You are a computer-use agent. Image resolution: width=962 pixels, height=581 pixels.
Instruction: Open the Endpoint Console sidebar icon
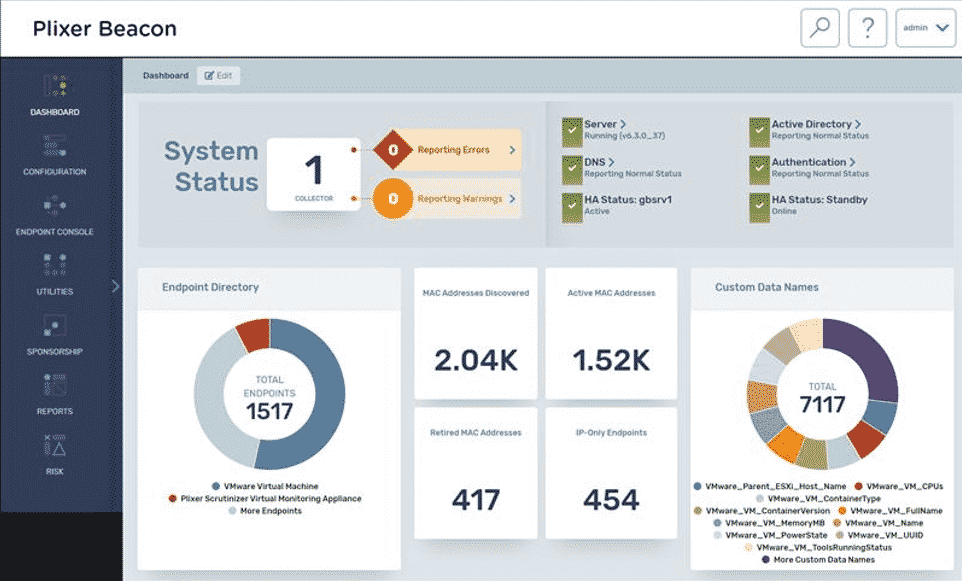(x=55, y=206)
